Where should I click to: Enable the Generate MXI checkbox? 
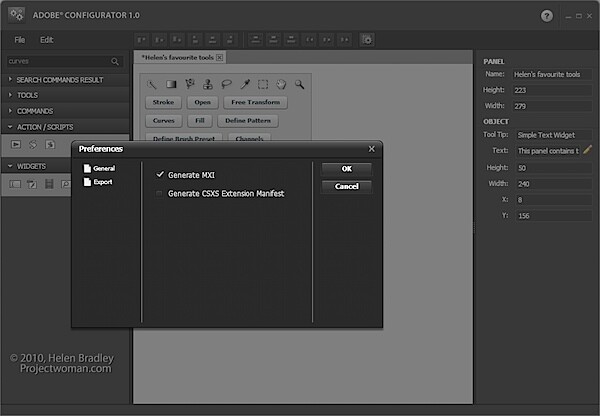click(x=160, y=175)
